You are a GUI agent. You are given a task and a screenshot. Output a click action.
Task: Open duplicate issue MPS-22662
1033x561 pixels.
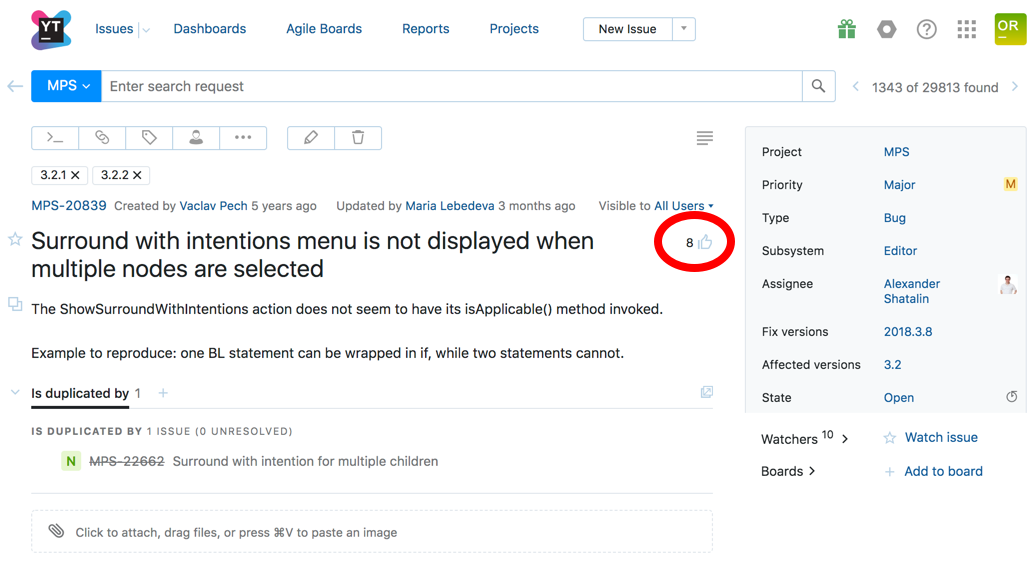126,461
